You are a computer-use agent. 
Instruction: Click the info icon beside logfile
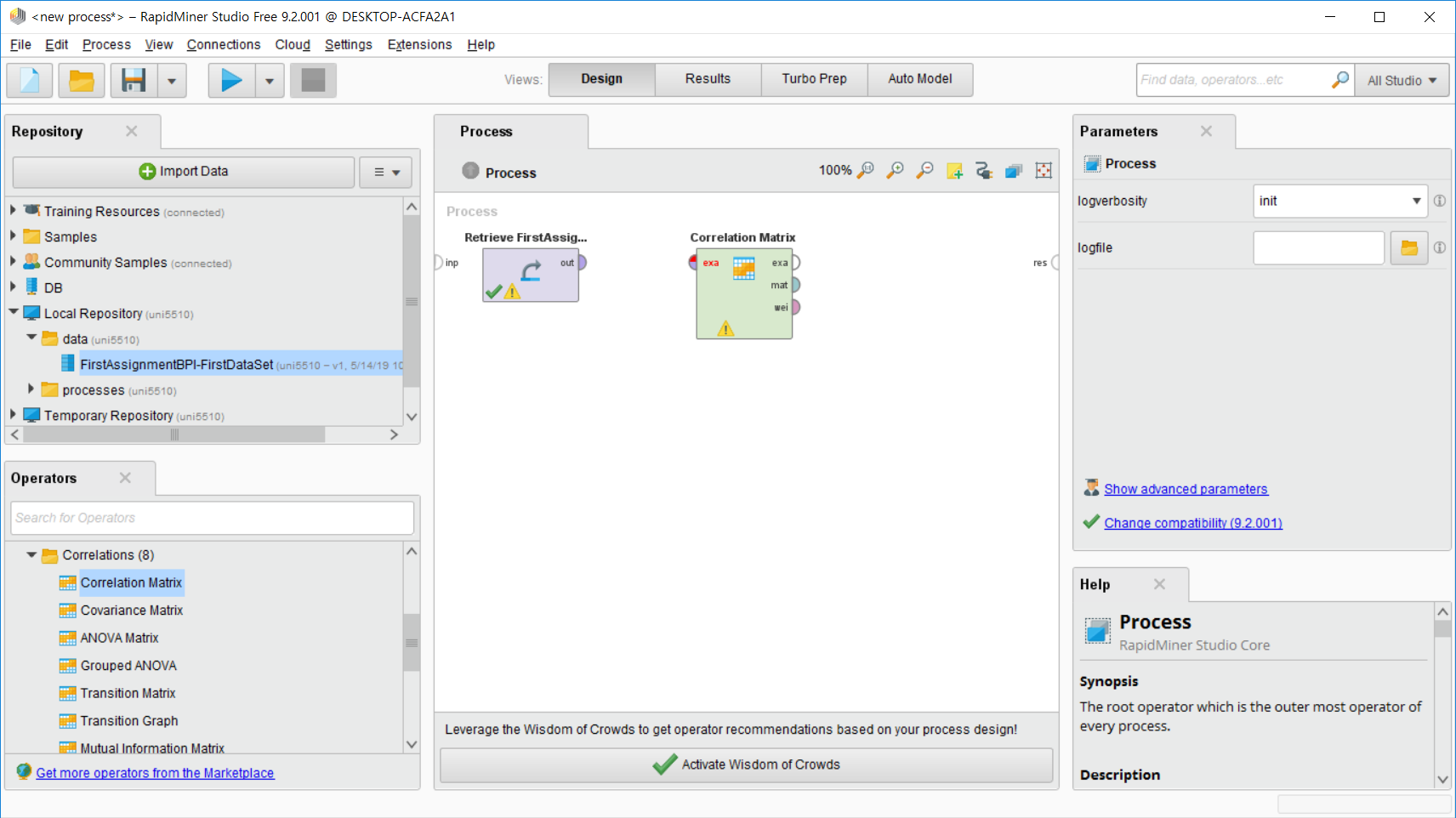(x=1440, y=247)
